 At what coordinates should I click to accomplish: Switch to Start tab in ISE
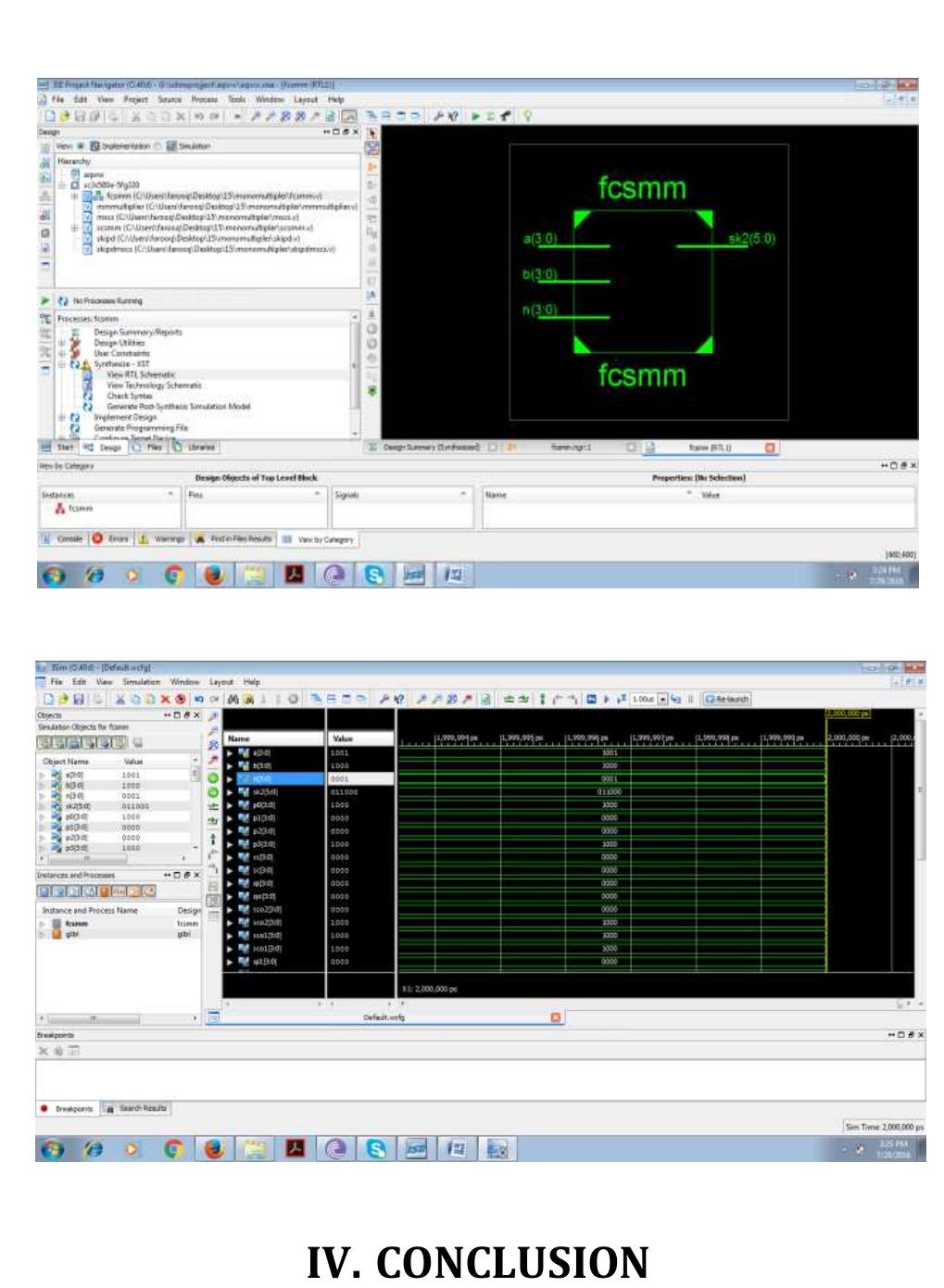pyautogui.click(x=58, y=448)
